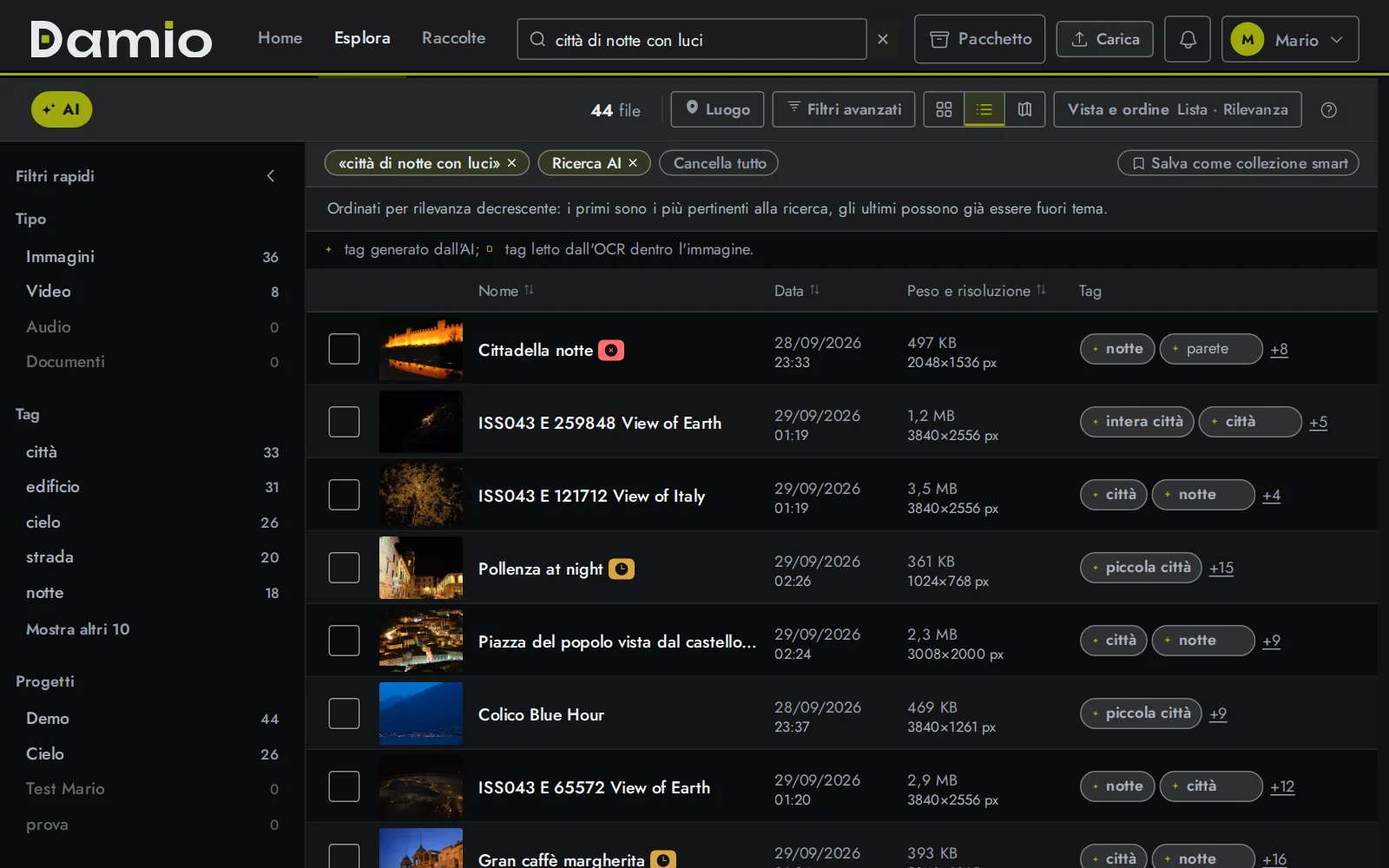Select checkbox for Pollenza at night
This screenshot has height=868, width=1389.
[344, 568]
